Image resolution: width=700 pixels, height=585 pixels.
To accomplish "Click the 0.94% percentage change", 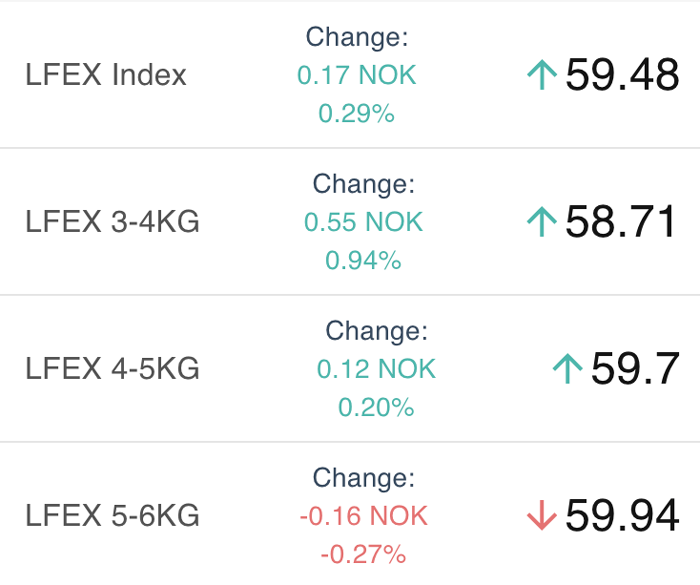I will pos(363,260).
